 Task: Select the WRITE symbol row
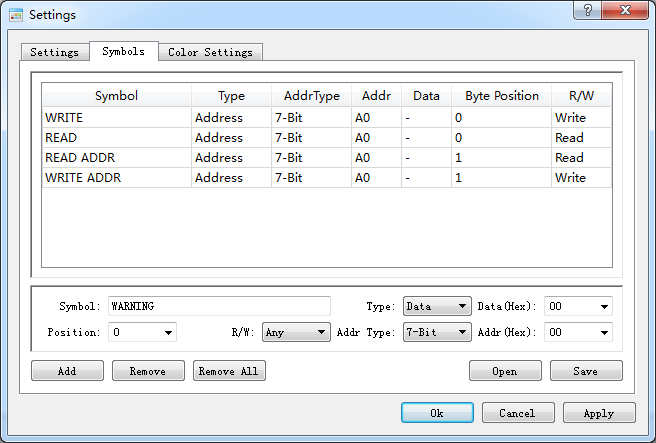point(327,118)
